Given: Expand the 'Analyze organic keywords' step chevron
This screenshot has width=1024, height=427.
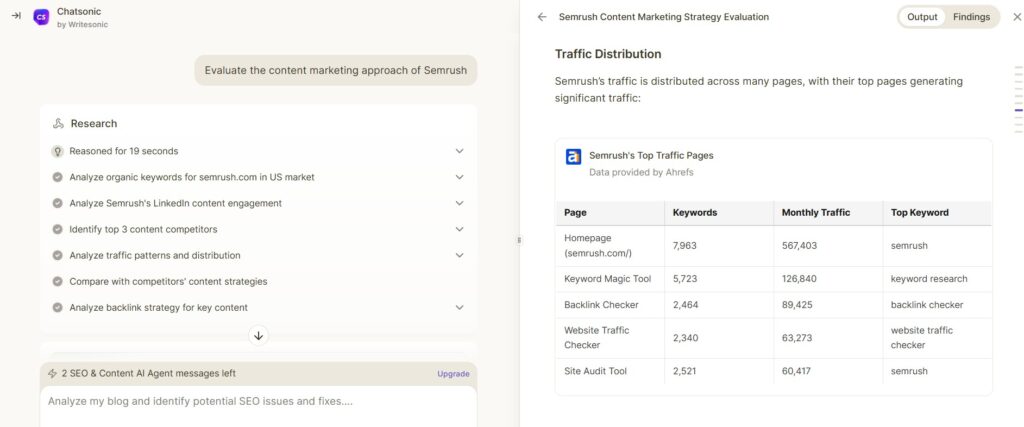Looking at the screenshot, I should tap(459, 177).
